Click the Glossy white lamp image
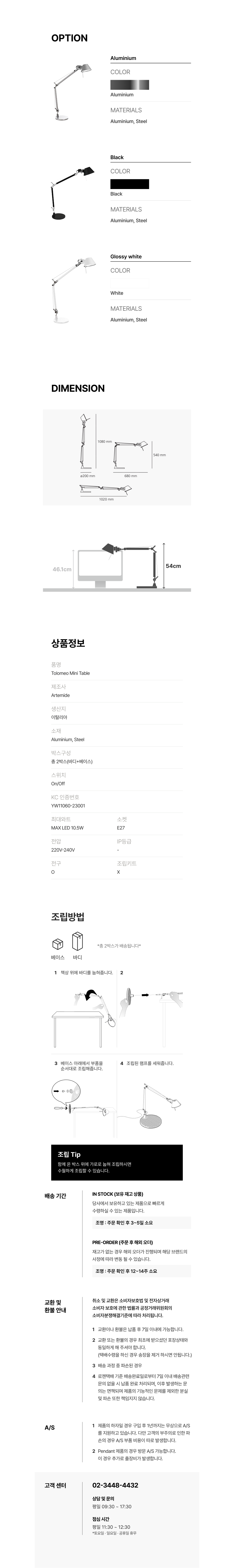Image resolution: width=234 pixels, height=1568 pixels. (x=72, y=289)
